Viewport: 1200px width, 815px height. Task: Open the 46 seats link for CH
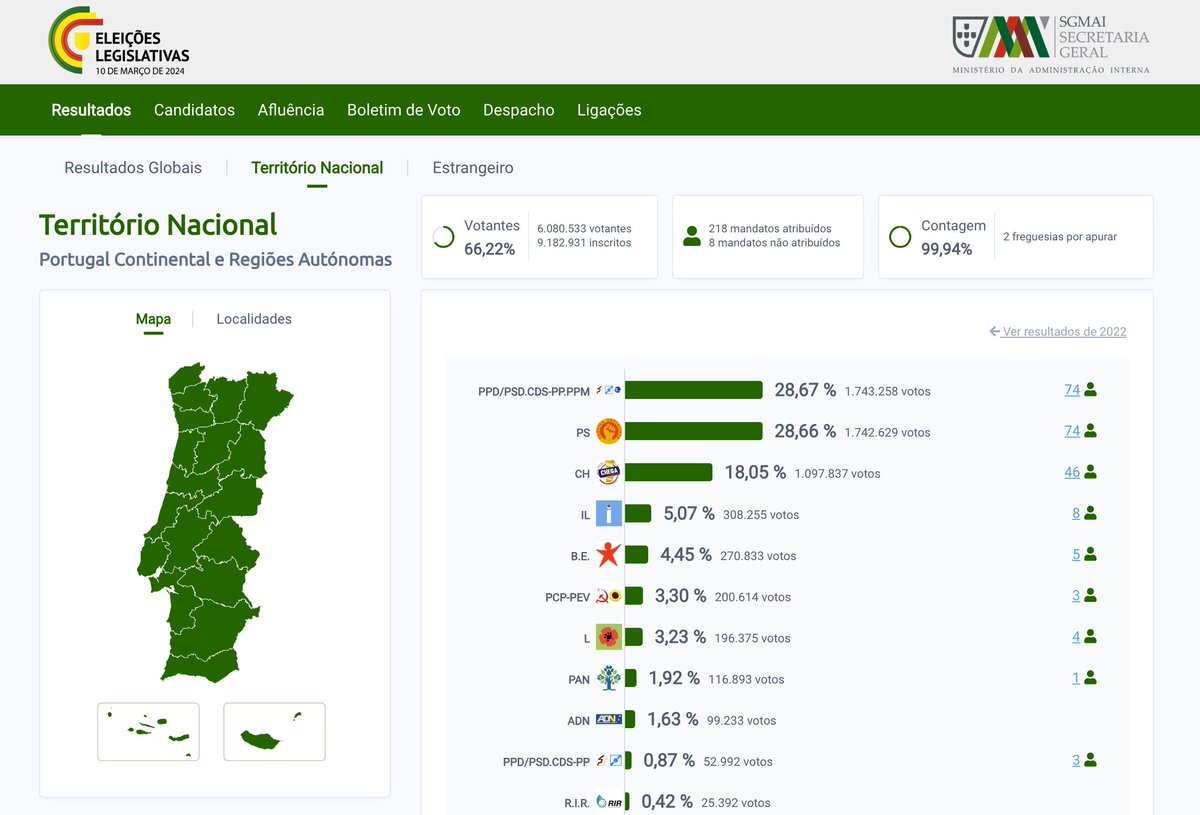coord(1072,472)
